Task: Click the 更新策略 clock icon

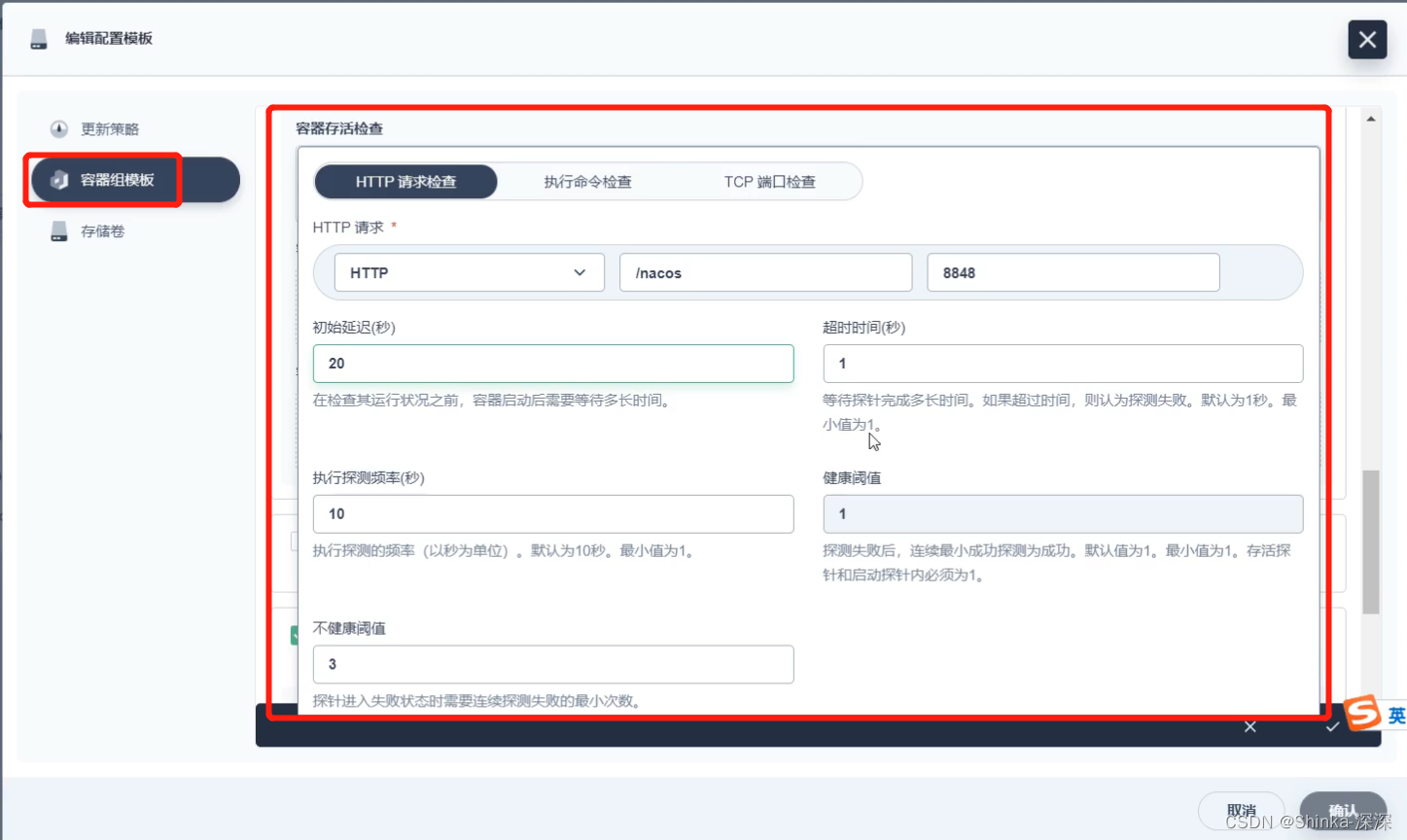Action: (x=59, y=129)
